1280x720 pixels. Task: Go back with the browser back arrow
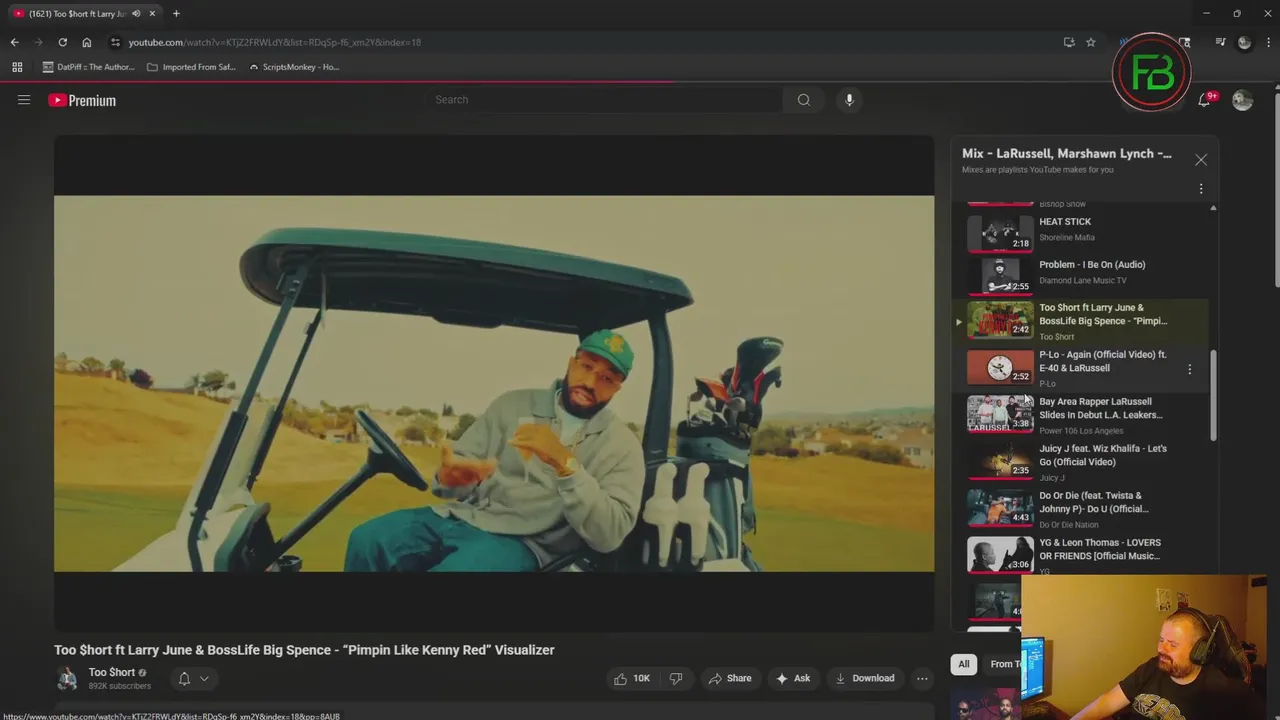point(14,42)
